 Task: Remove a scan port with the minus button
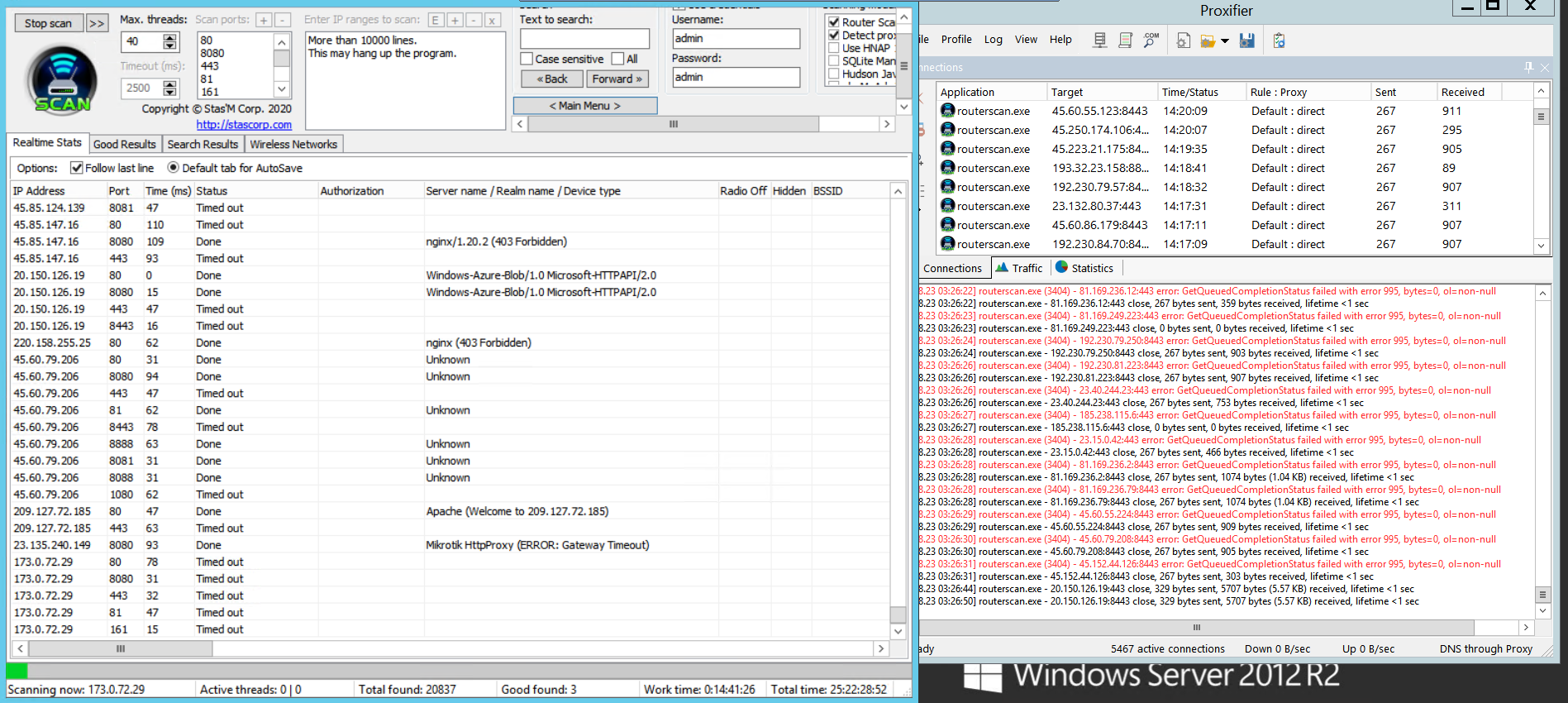coord(282,20)
